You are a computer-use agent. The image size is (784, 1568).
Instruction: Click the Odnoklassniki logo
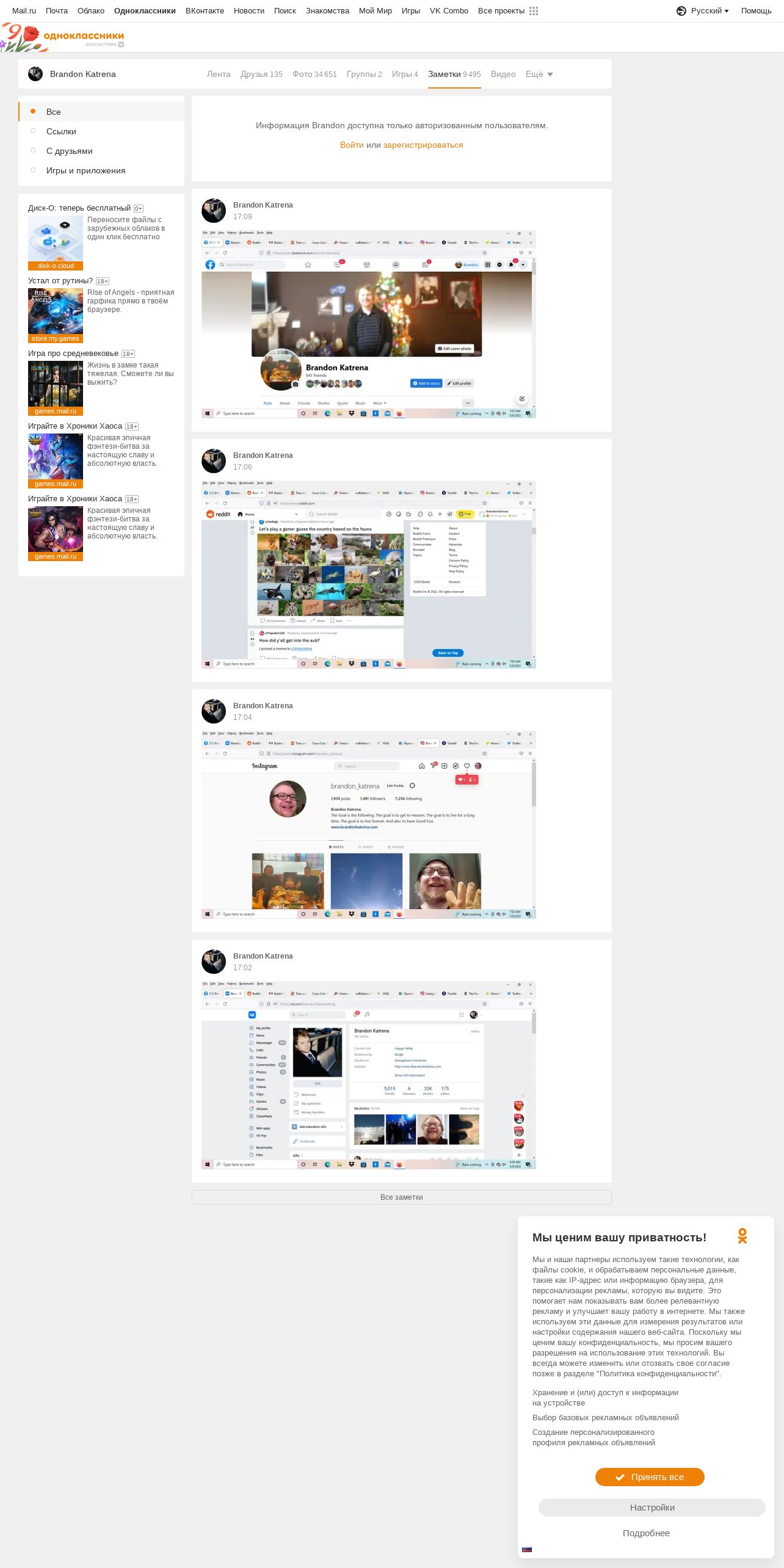[84, 37]
